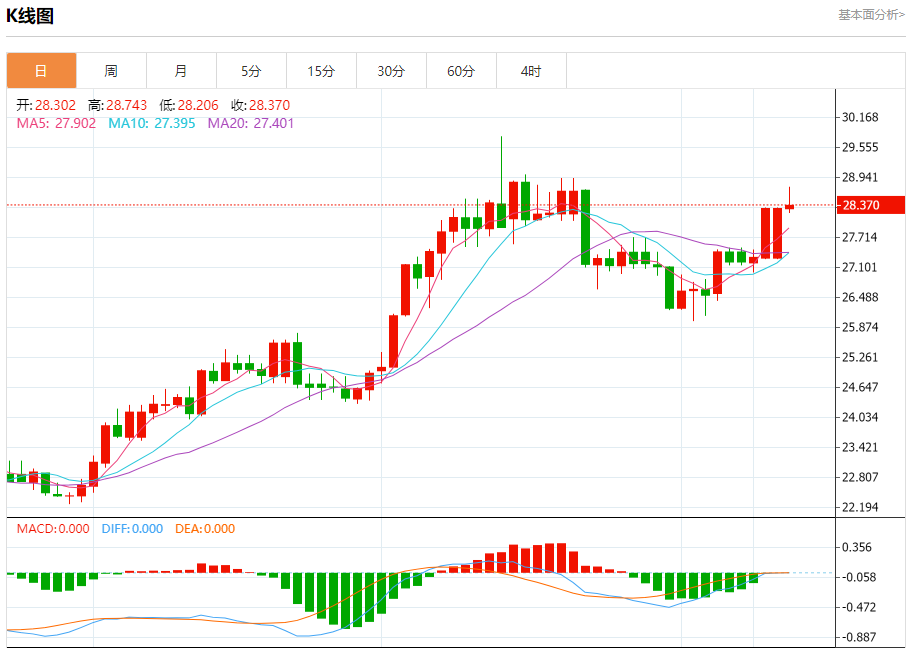Select the 日 daily chart tab

pyautogui.click(x=41, y=71)
